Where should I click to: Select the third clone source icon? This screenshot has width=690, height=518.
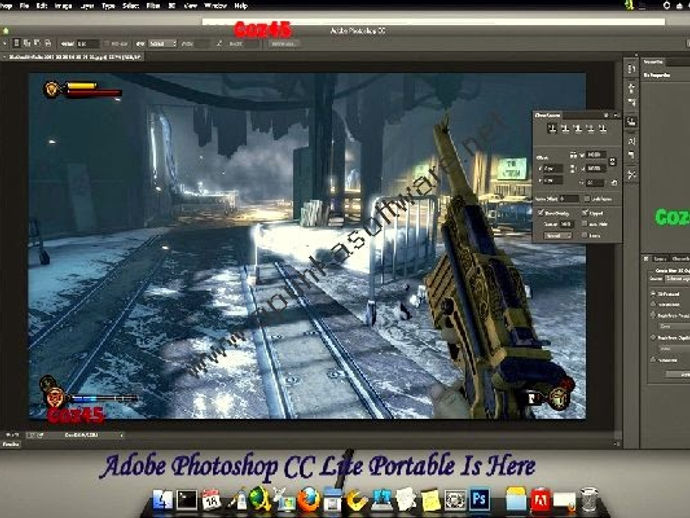pyautogui.click(x=578, y=129)
